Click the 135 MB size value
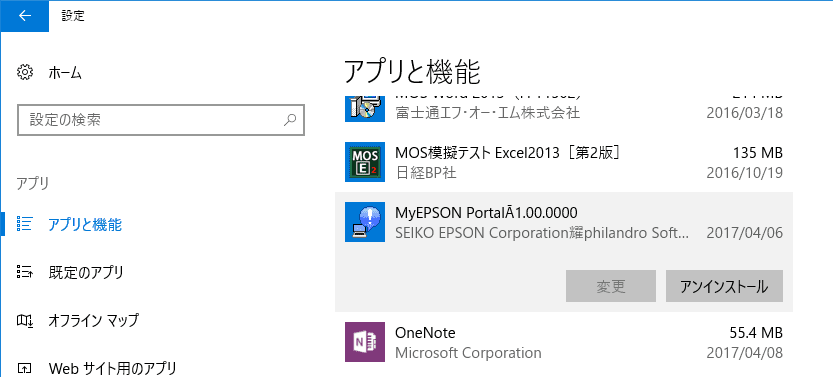The image size is (833, 377). [x=758, y=153]
